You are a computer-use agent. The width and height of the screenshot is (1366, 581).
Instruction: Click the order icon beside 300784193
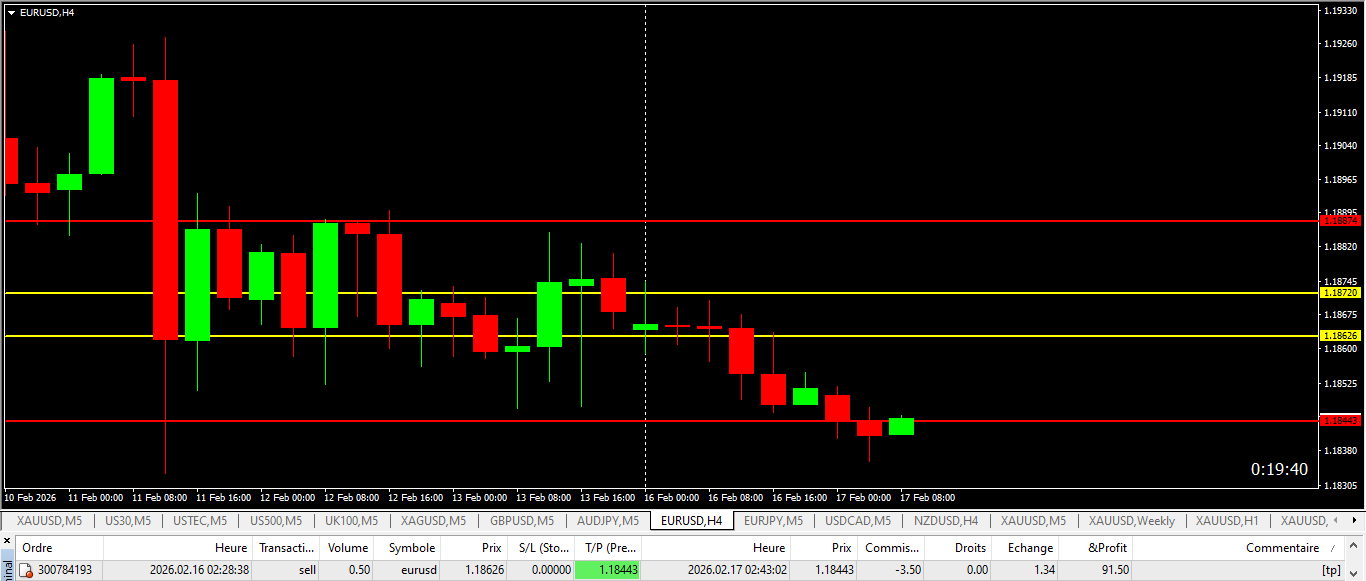tap(28, 570)
